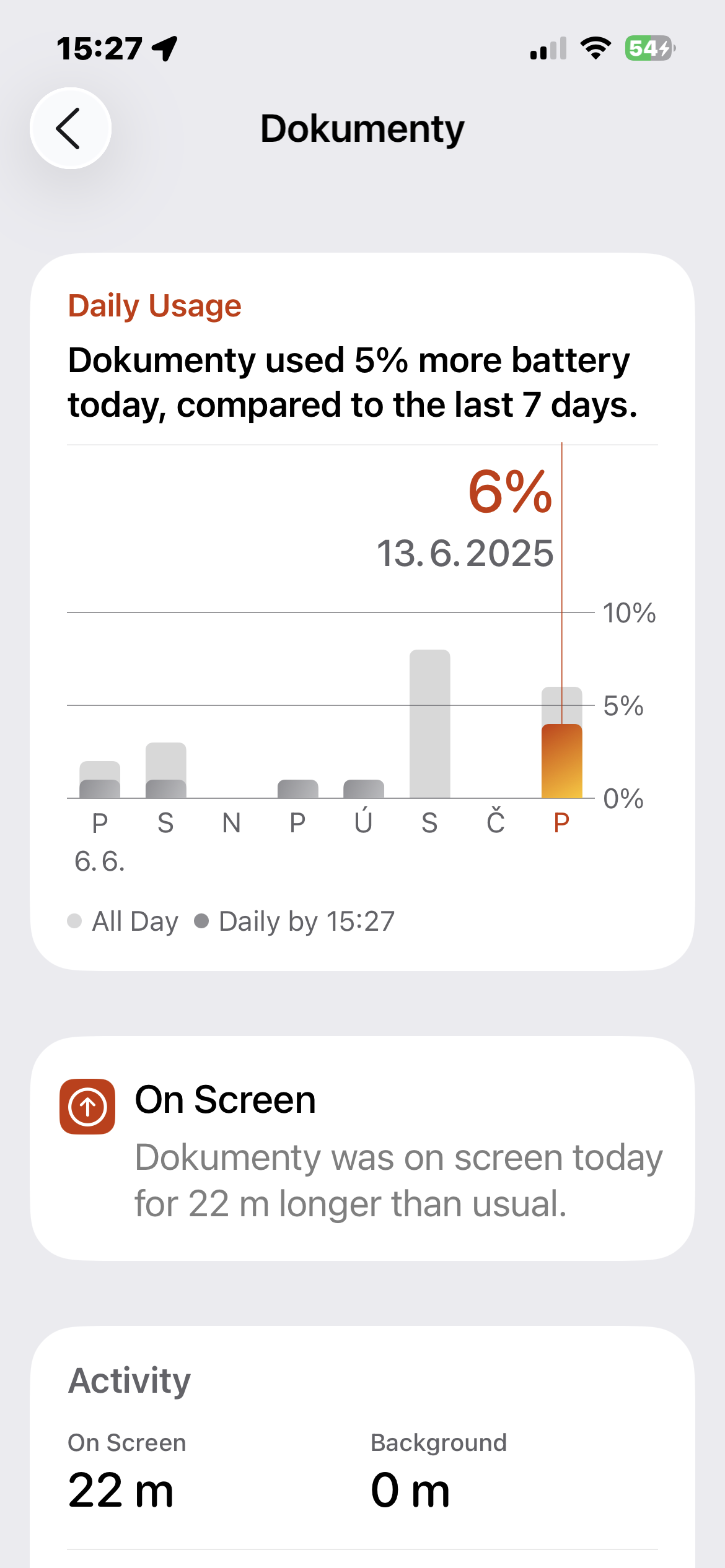Tap the Daily Usage heading
Image resolution: width=725 pixels, height=1568 pixels.
click(x=155, y=306)
